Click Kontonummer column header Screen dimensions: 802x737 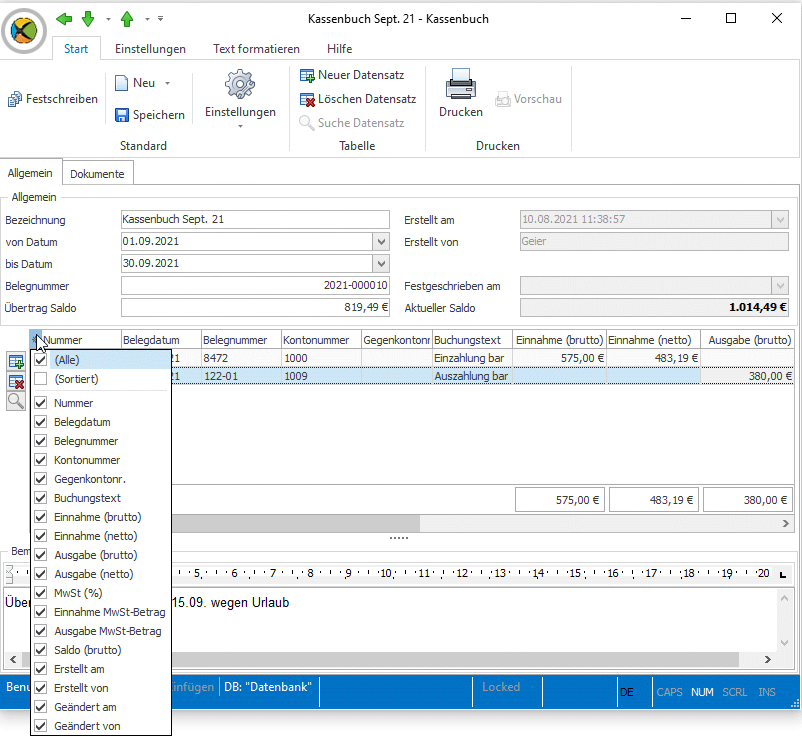coord(321,340)
